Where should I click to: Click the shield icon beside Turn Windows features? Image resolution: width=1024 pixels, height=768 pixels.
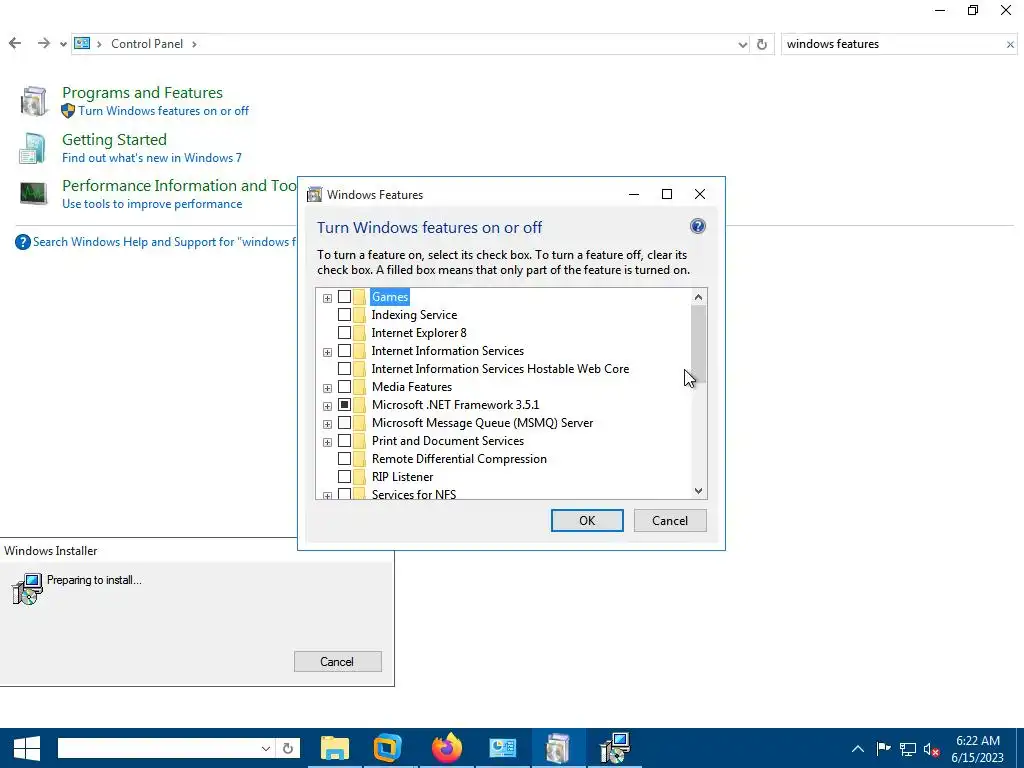click(68, 111)
